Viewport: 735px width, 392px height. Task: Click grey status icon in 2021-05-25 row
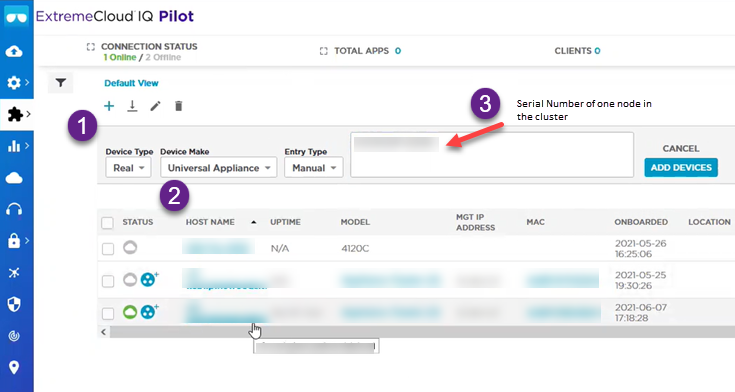130,280
